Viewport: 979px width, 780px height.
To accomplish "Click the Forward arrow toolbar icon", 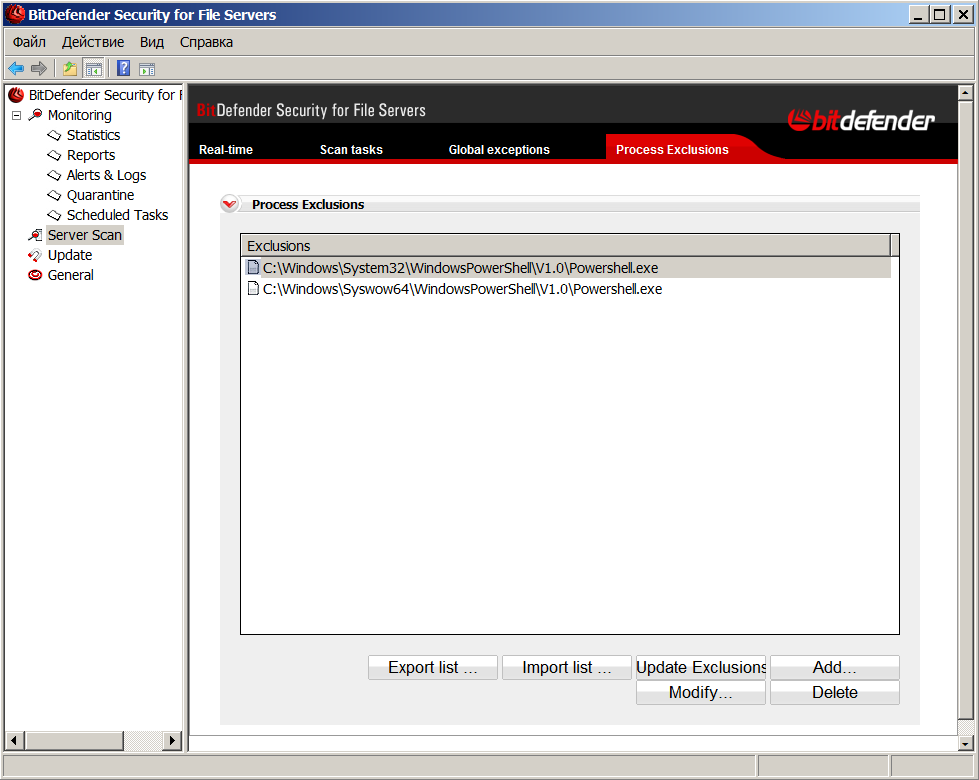I will coord(39,69).
